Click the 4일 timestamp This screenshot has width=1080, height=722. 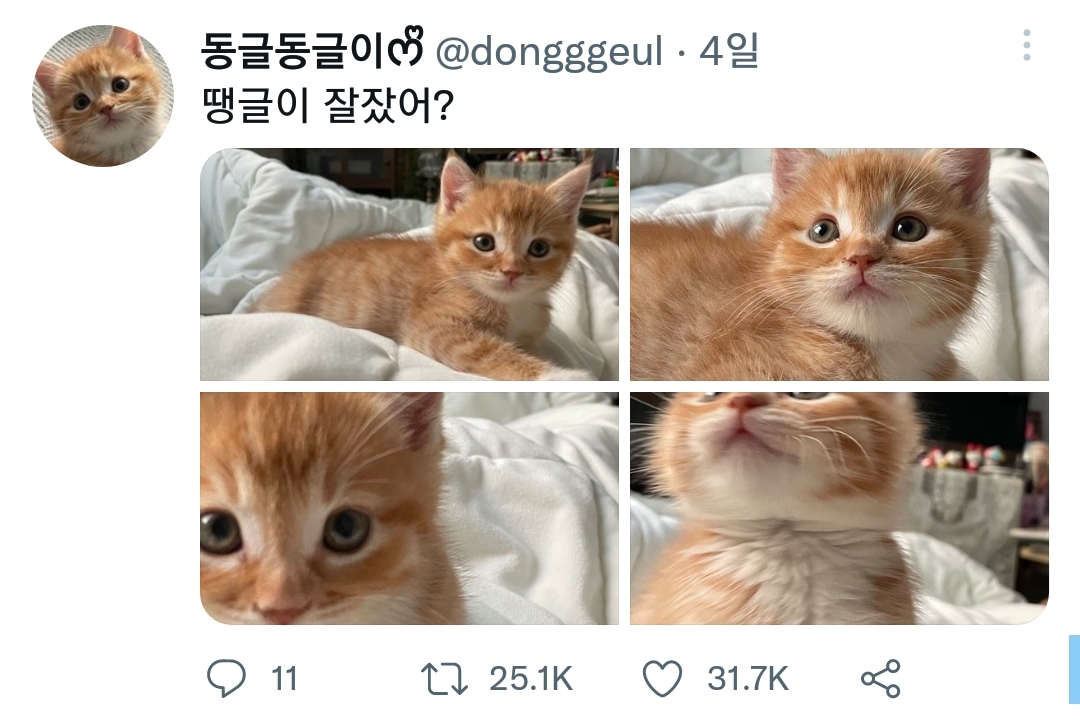point(729,51)
